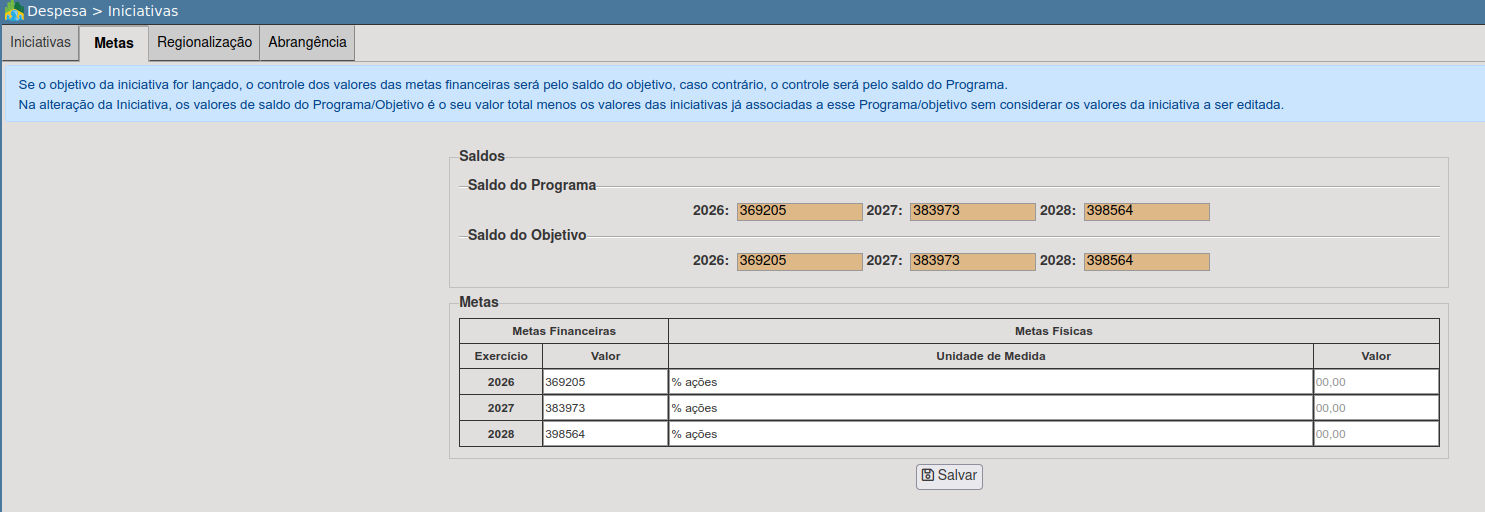
Task: Click the Saldo do Programa 2026 field
Action: point(799,211)
